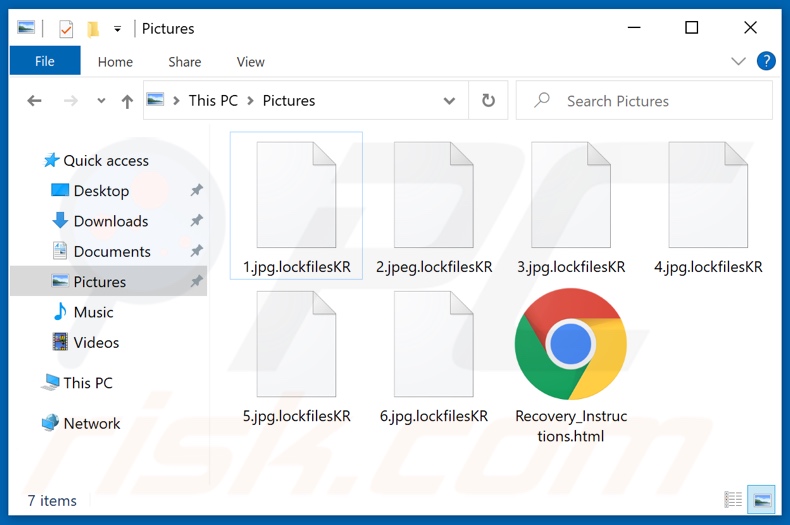Select the 6.jpg.lockfilesKR file icon
Viewport: 790px width, 525px height.
point(434,344)
